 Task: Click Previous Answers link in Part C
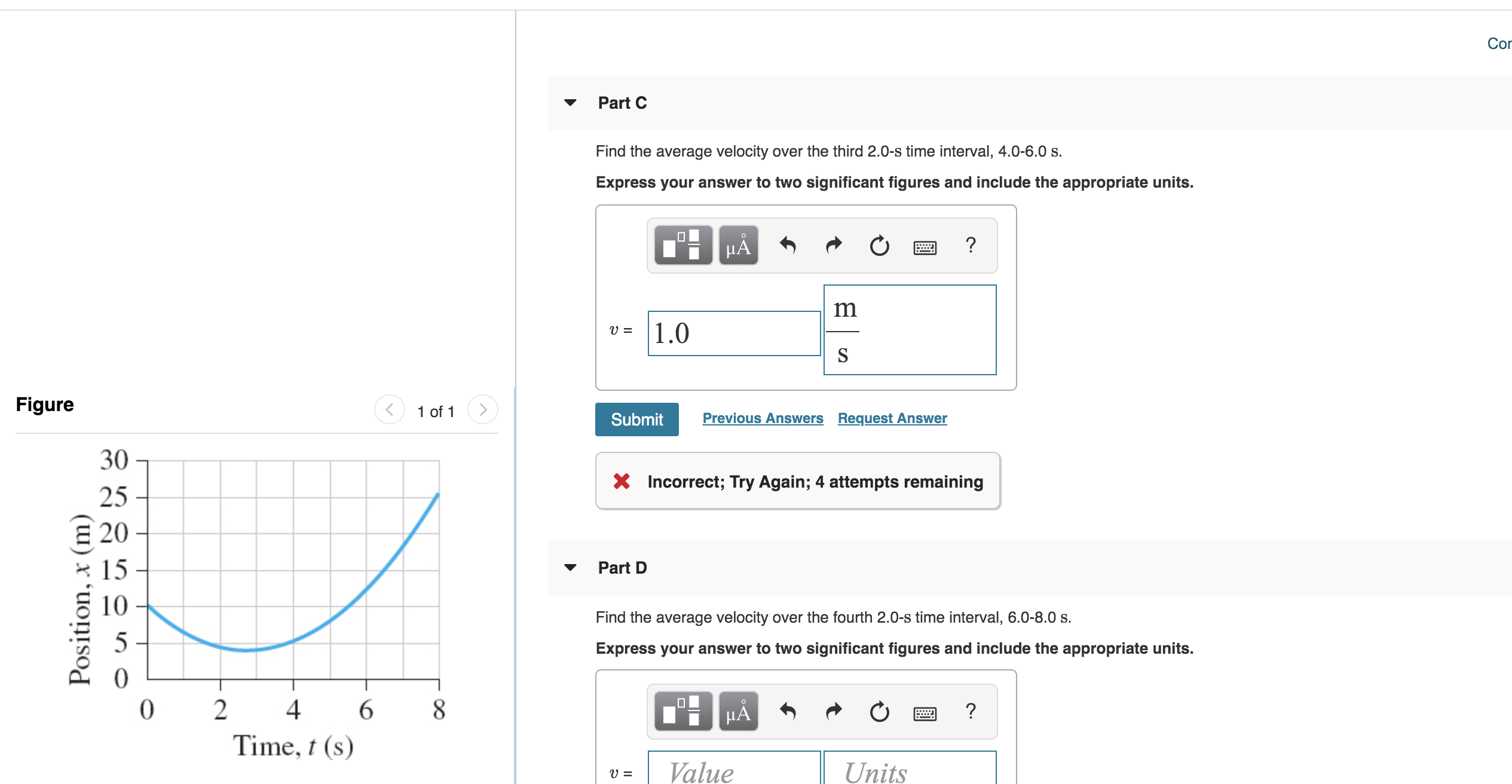click(762, 419)
